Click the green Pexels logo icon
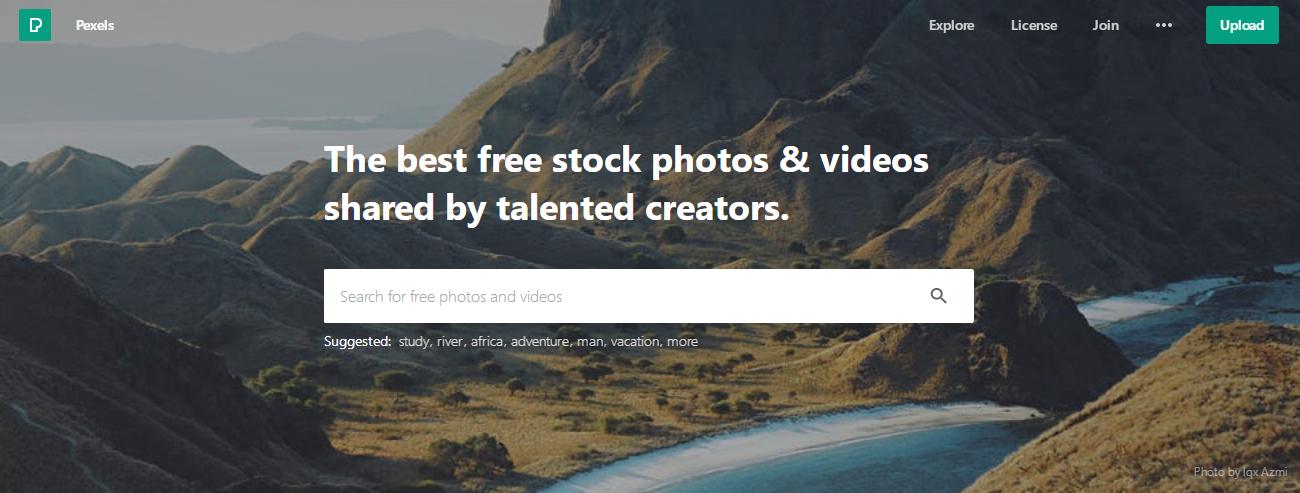Image resolution: width=1300 pixels, height=493 pixels. 35,25
